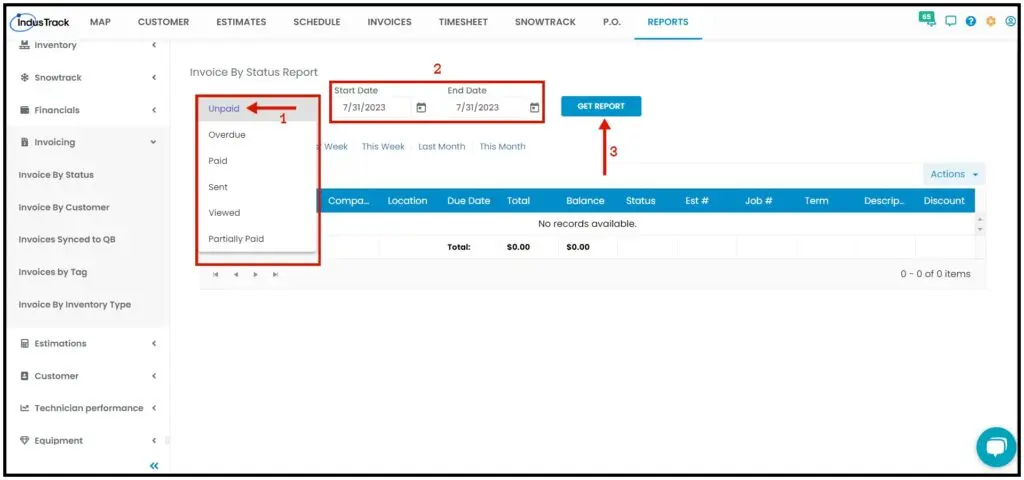Image resolution: width=1024 pixels, height=480 pixels.
Task: Collapse the sidebar with double chevron
Action: [x=154, y=466]
